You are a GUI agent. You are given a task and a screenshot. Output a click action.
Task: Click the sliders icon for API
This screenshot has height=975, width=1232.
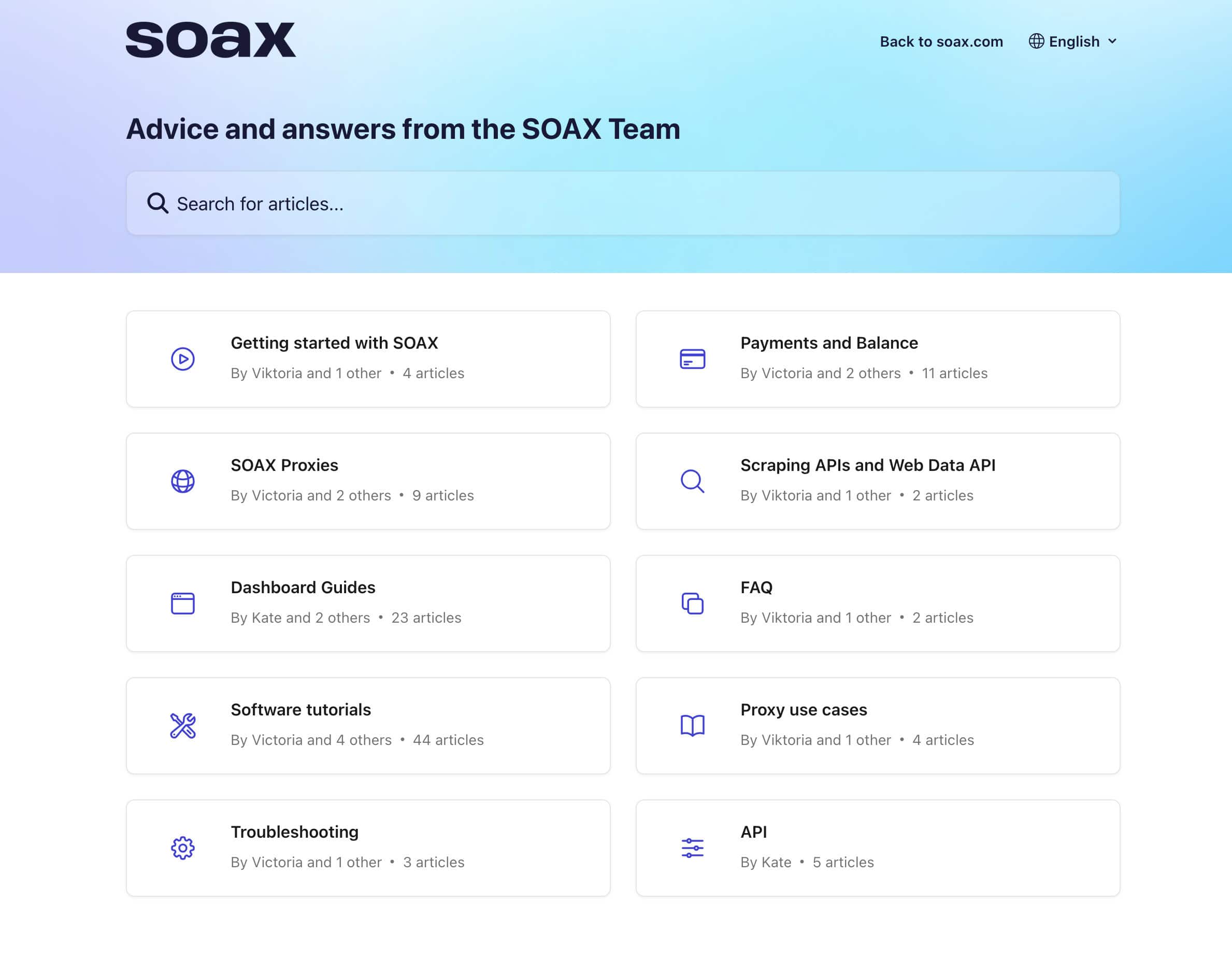tap(693, 848)
